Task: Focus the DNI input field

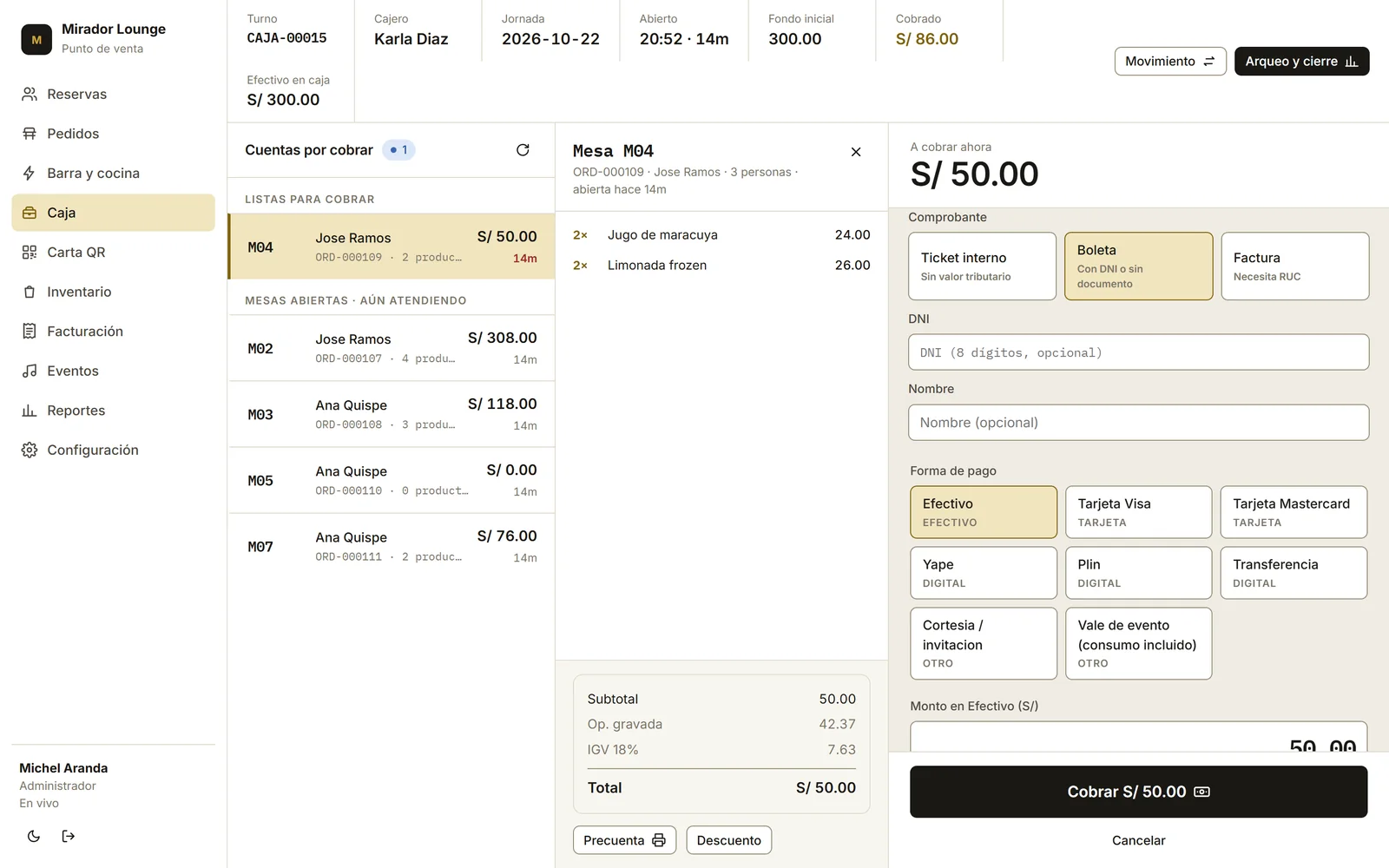Action: point(1139,352)
